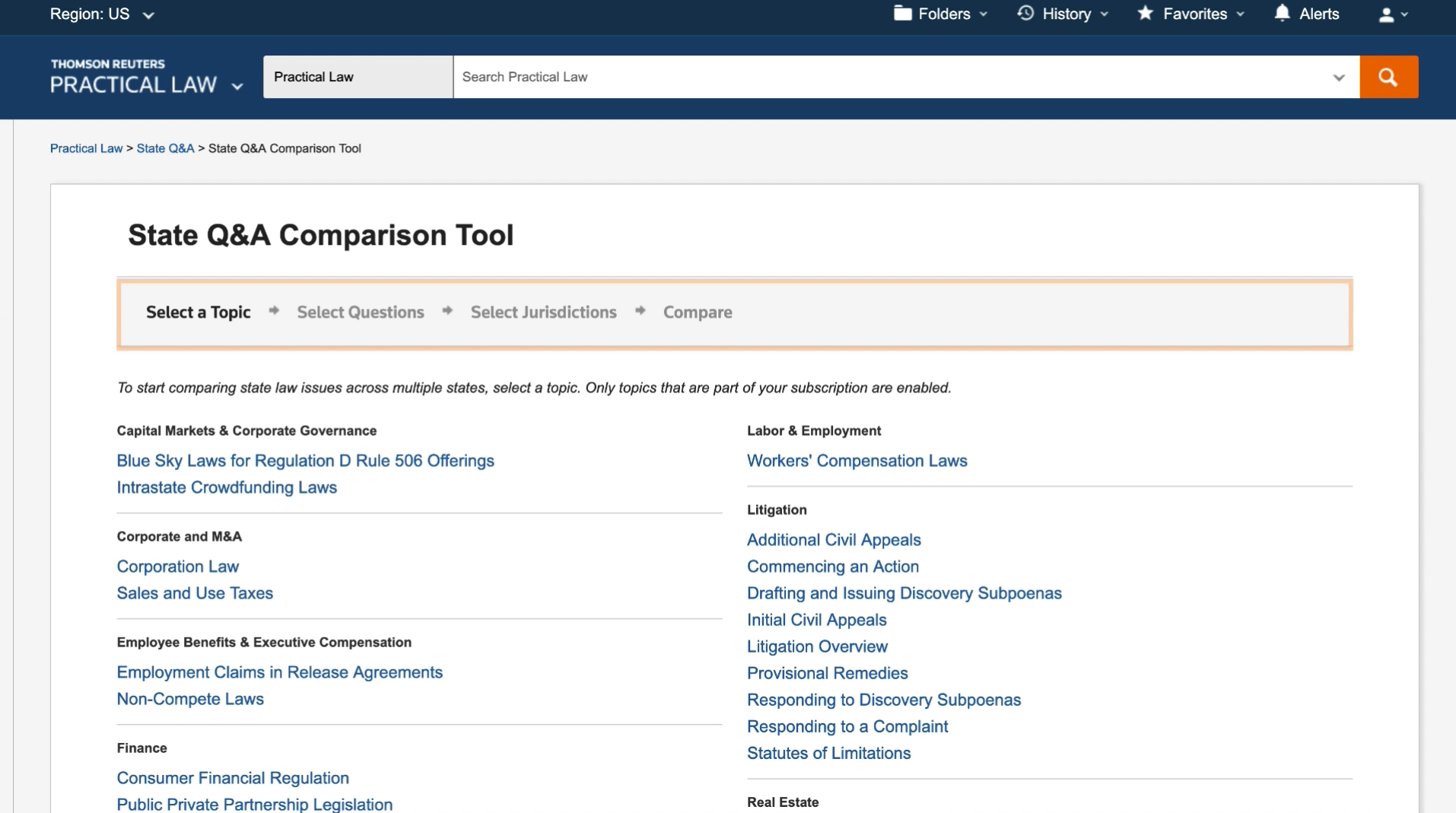Expand the Practical Law product chevron
The image size is (1456, 813).
(x=237, y=86)
